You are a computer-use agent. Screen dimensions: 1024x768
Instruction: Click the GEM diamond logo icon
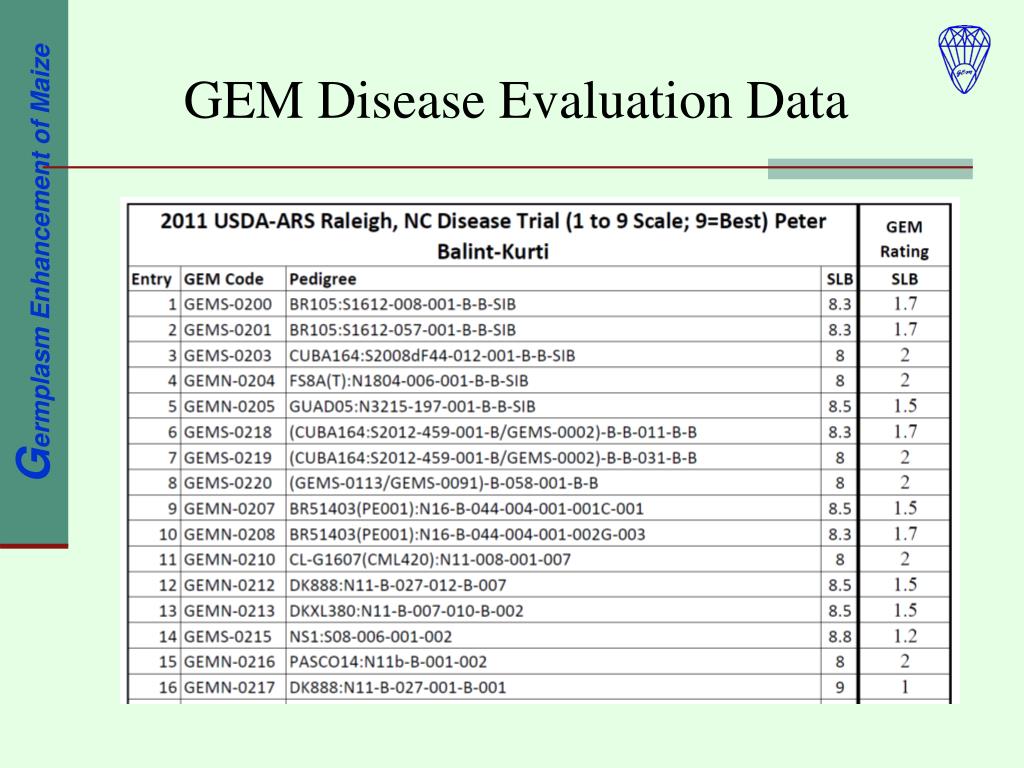coord(964,59)
